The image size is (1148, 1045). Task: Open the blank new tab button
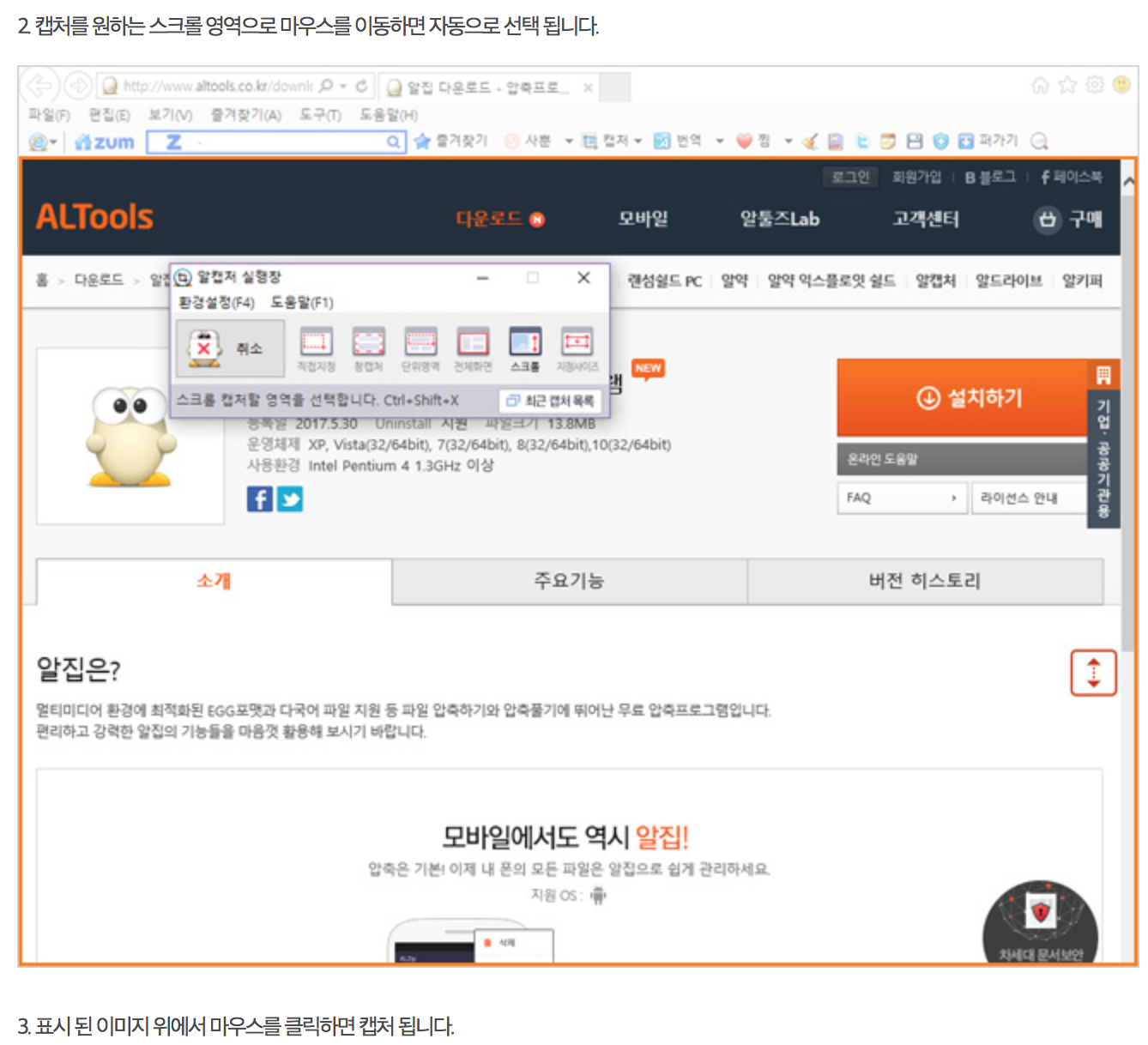coord(615,88)
